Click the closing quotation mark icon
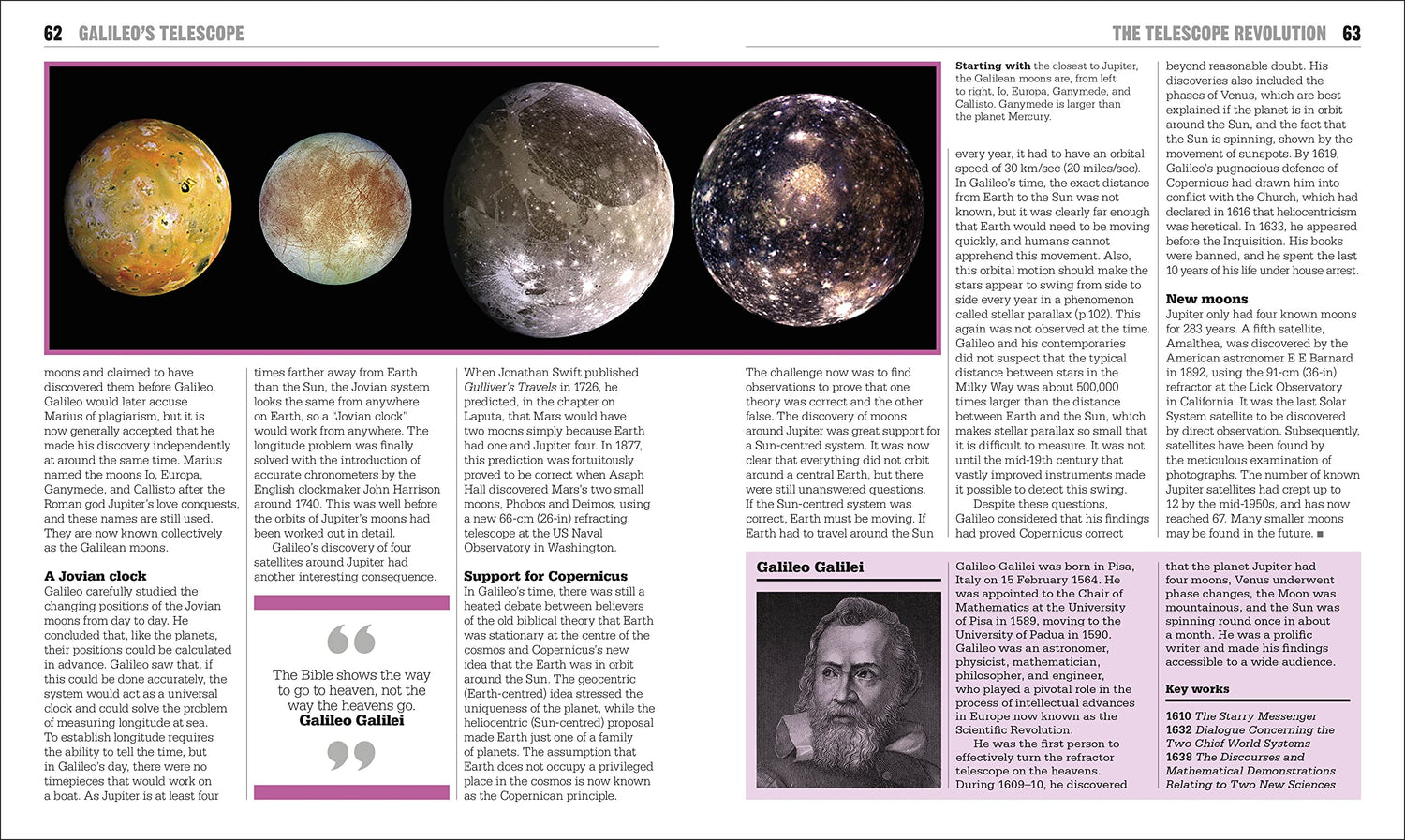The image size is (1405, 840). click(x=351, y=755)
